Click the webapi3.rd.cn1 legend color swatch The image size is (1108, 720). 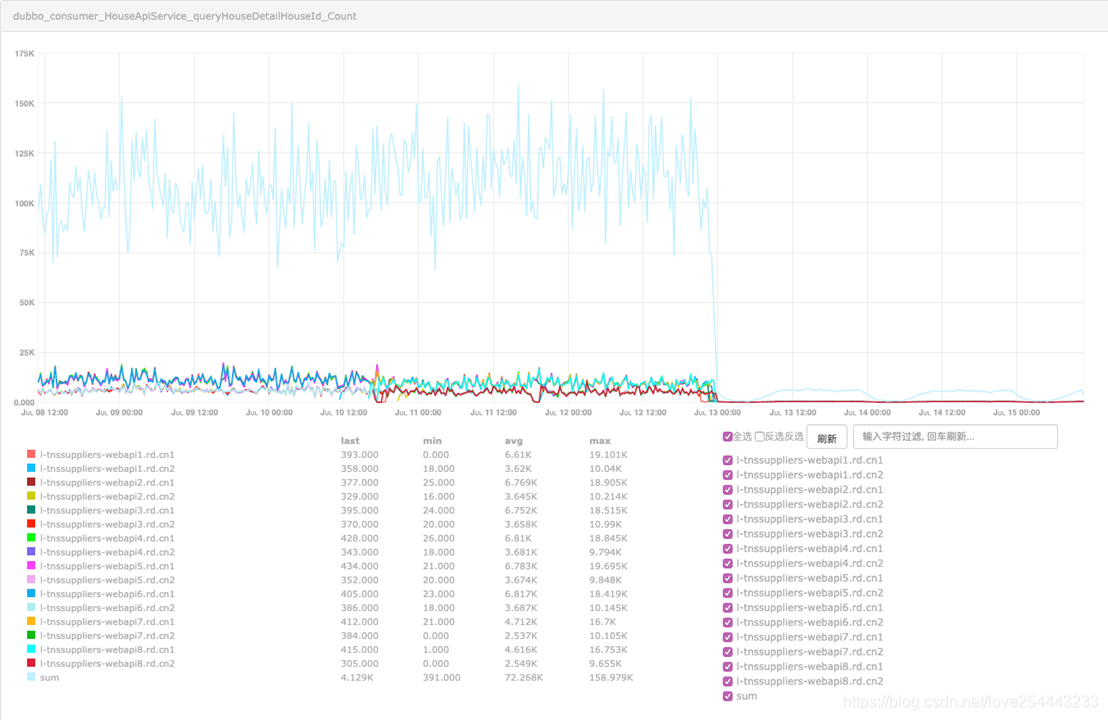(x=31, y=510)
